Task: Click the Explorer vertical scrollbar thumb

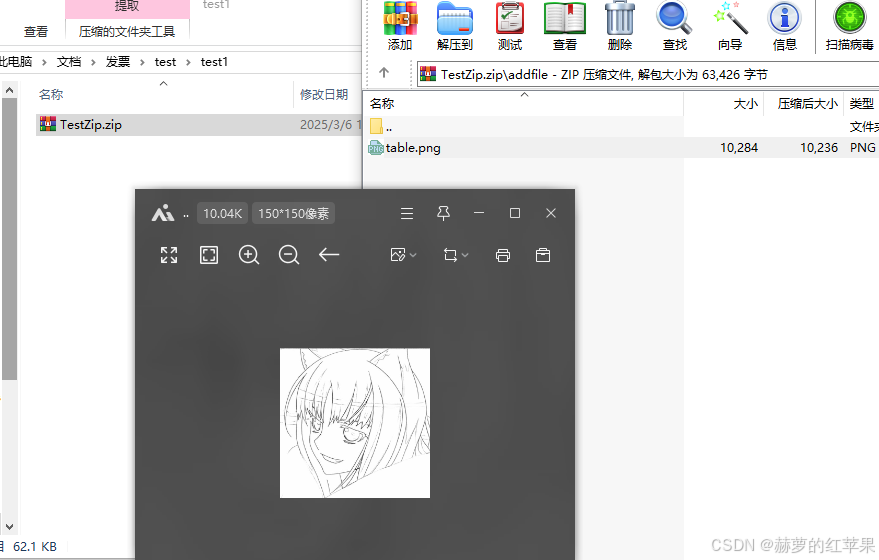Action: click(9, 239)
